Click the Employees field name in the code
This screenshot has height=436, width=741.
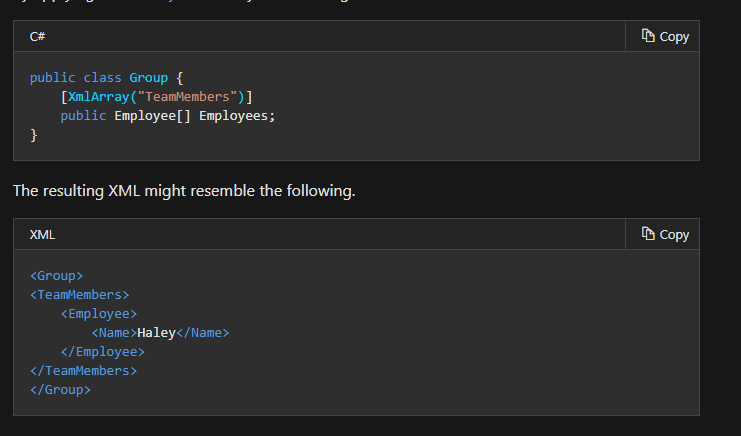tap(234, 116)
